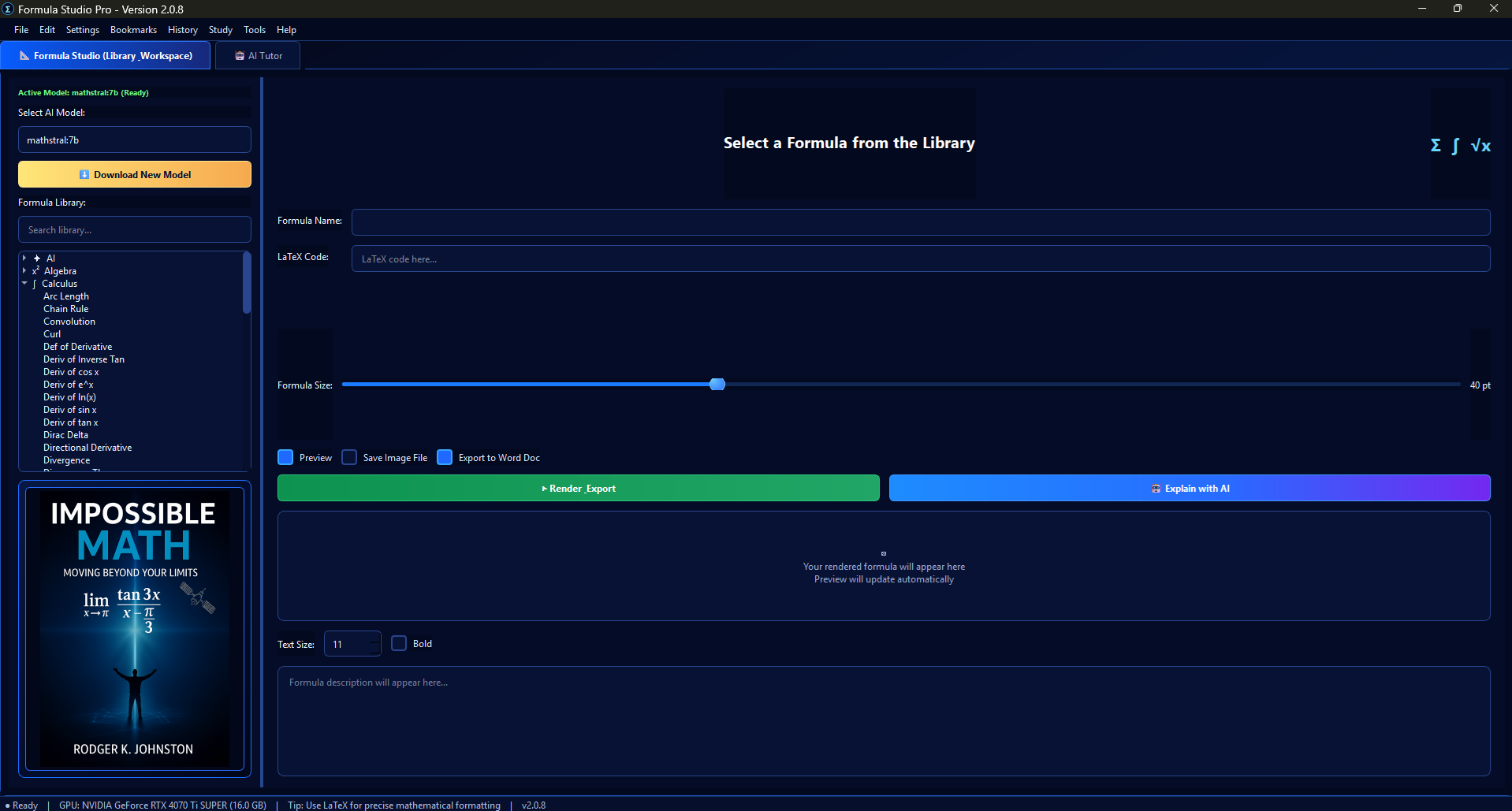Select Chain Rule in the library
Viewport: 1512px width, 811px height.
point(66,309)
